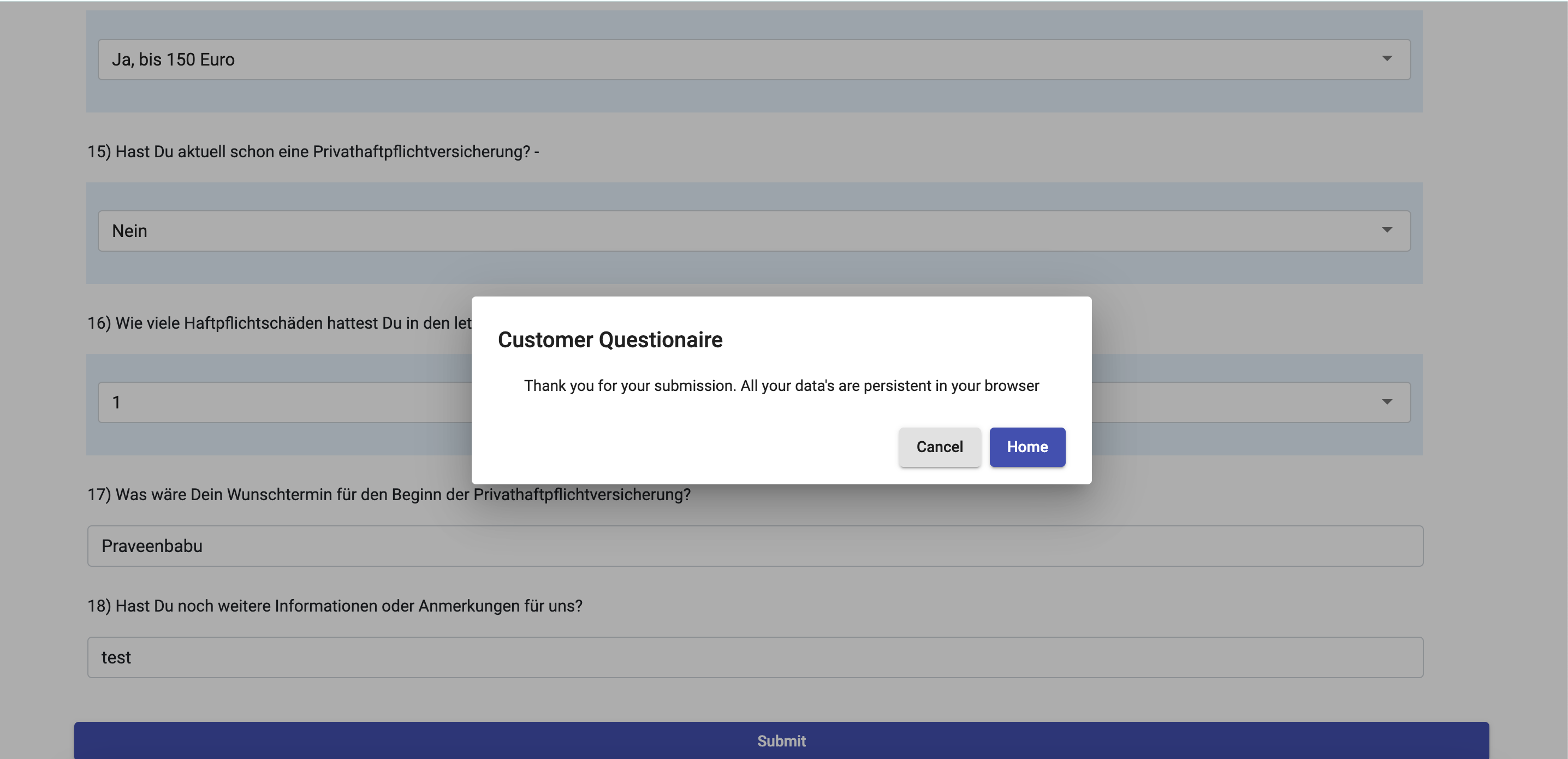Click the chevron arrow on "Ja, bis 150 Euro" dropdown
1568x759 pixels.
pos(1388,58)
